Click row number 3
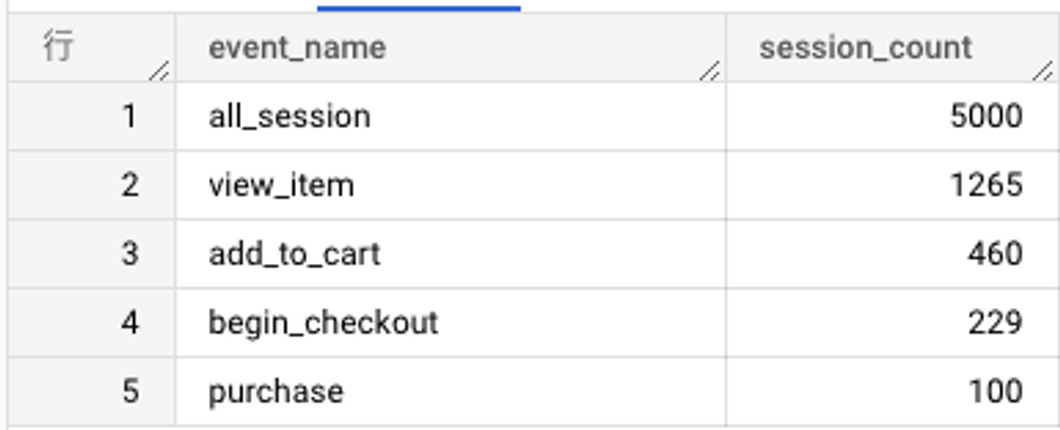Screen dimensions: 1060x430 [130, 254]
